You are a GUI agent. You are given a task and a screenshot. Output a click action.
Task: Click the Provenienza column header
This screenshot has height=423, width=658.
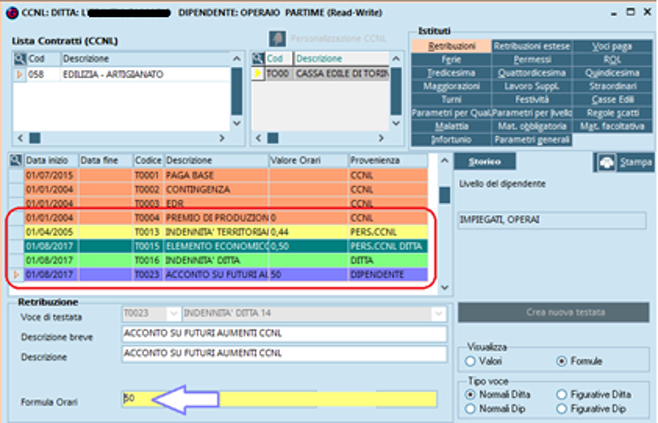click(388, 160)
